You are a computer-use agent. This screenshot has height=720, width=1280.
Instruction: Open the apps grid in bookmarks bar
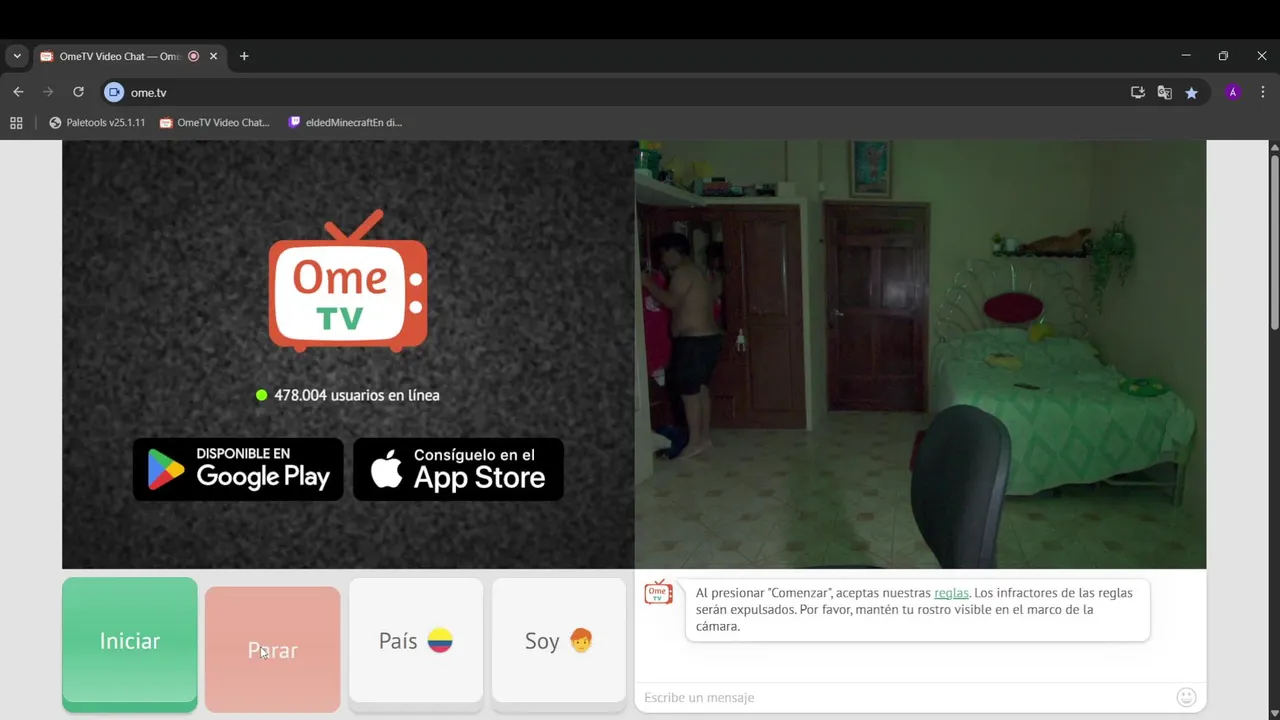(16, 123)
